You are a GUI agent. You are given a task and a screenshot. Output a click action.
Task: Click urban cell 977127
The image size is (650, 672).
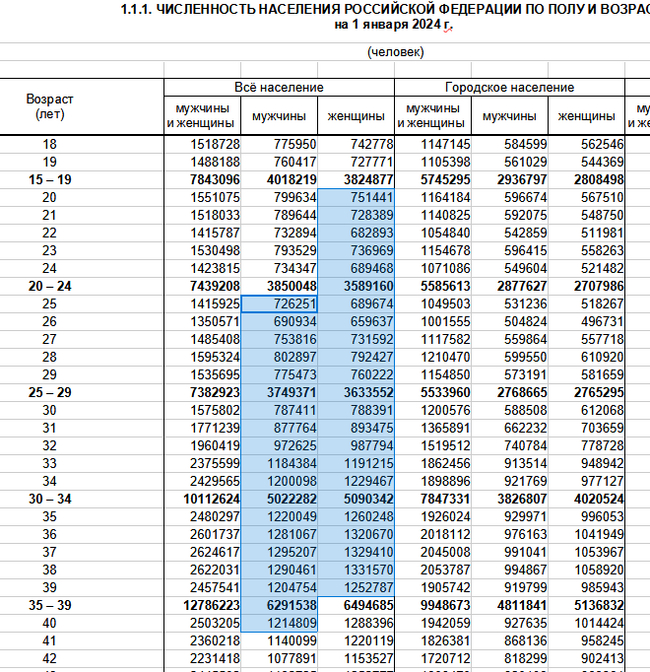click(587, 481)
